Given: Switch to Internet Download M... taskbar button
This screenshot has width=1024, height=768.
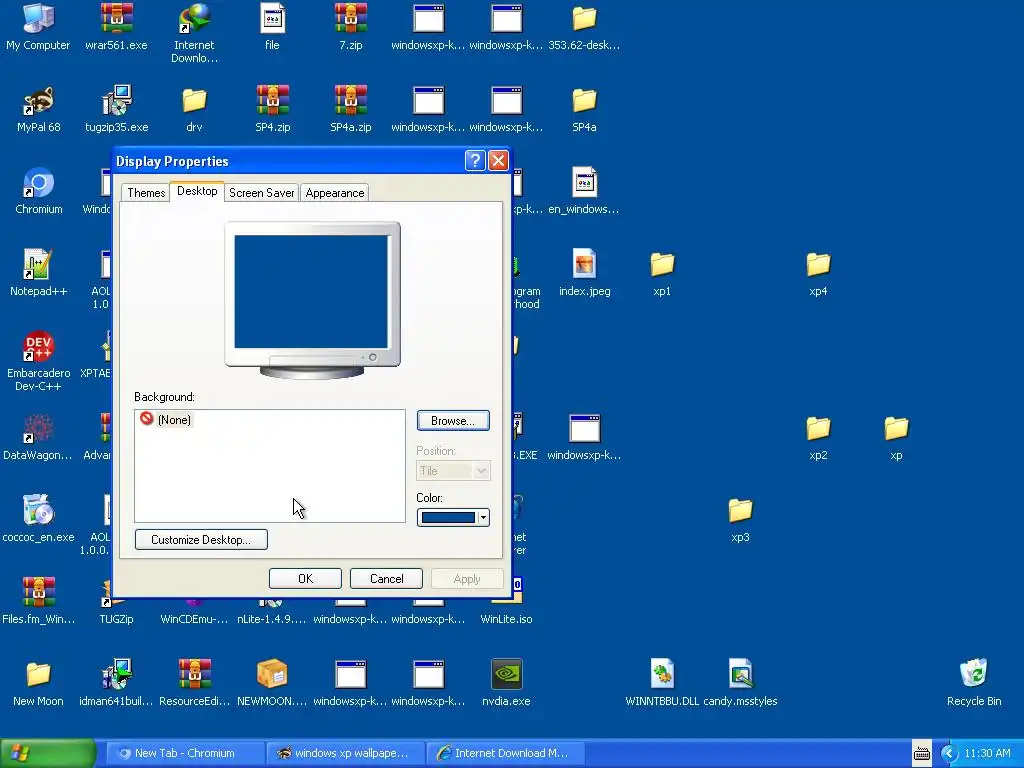Looking at the screenshot, I should (505, 753).
